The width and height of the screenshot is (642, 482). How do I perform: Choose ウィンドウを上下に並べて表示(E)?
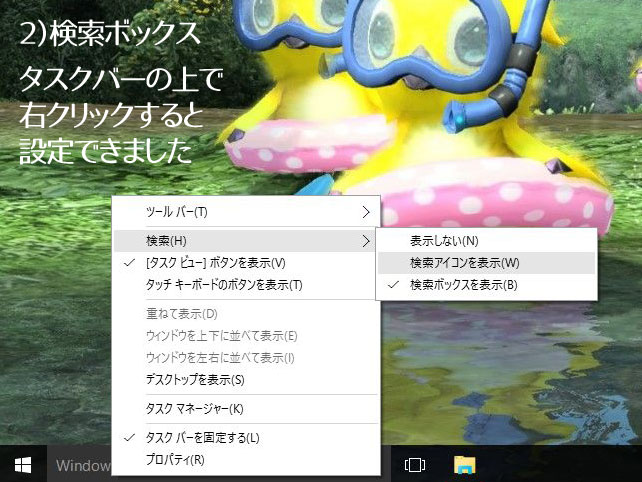click(246, 336)
